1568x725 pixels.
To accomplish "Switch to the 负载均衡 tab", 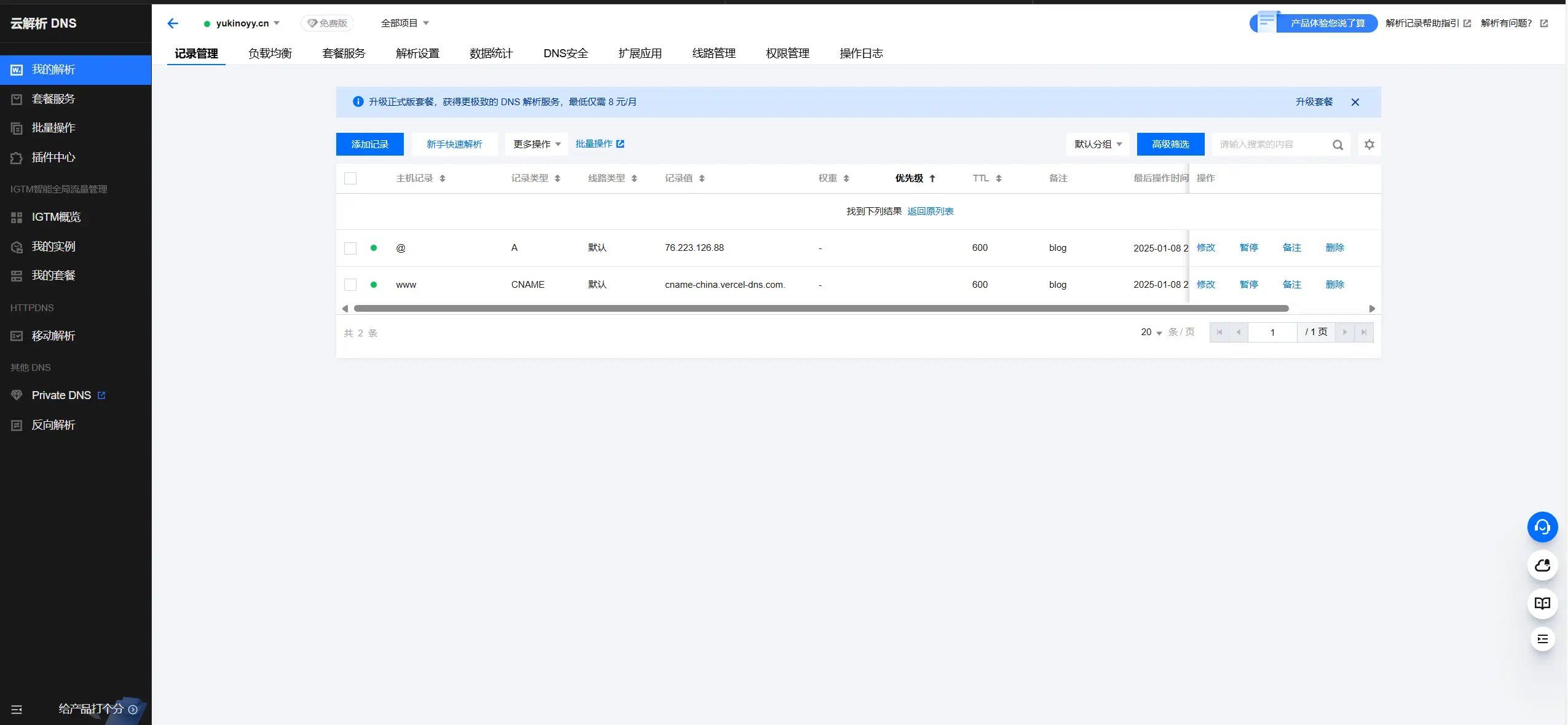I will (x=270, y=53).
